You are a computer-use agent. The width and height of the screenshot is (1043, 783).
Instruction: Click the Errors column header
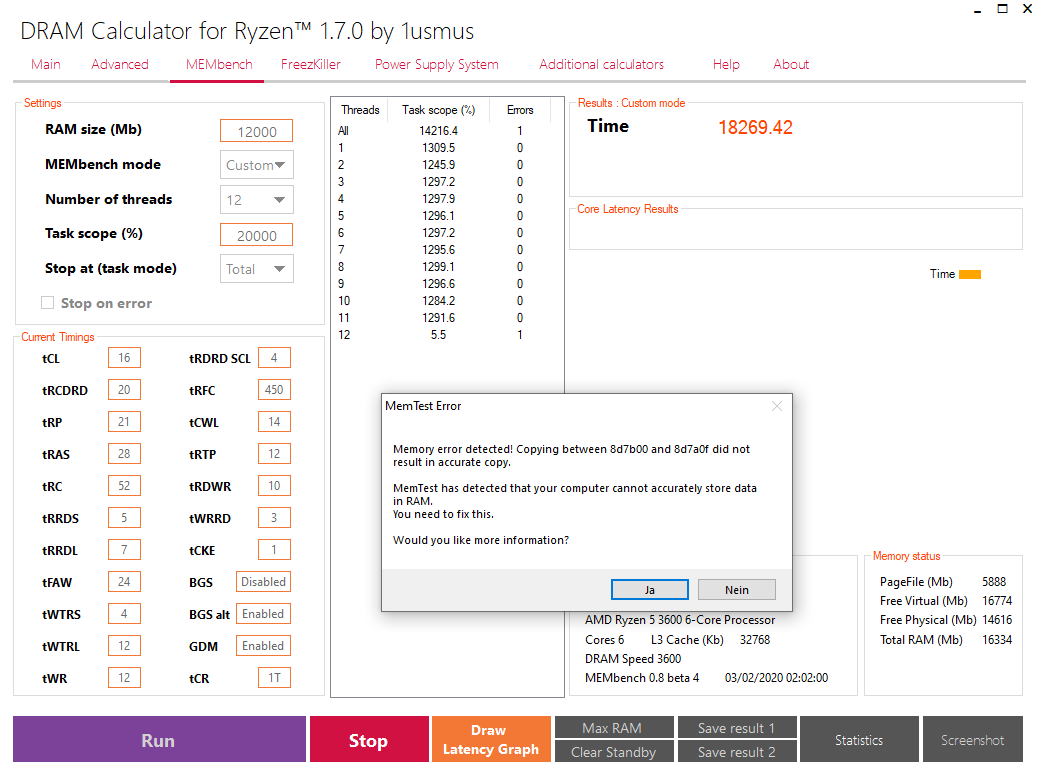(x=520, y=110)
